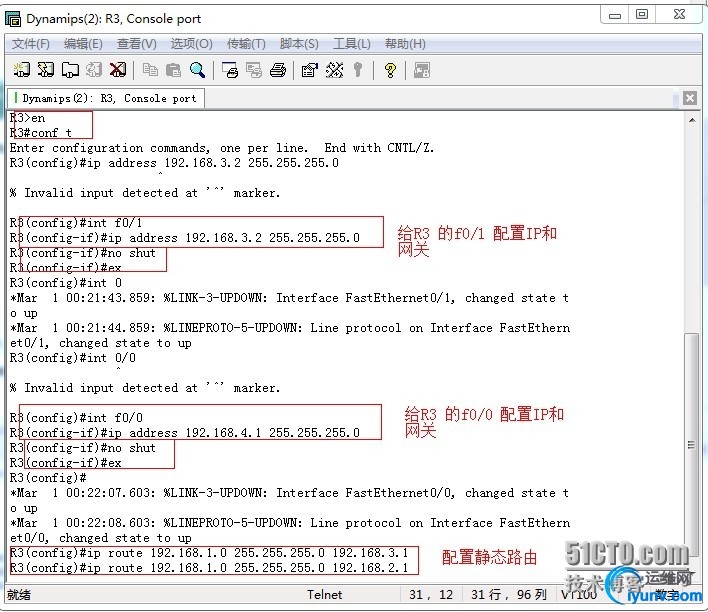Screen dimensions: 708x612
Task: Click the grayed Reconnect toolbar icon
Action: click(94, 70)
